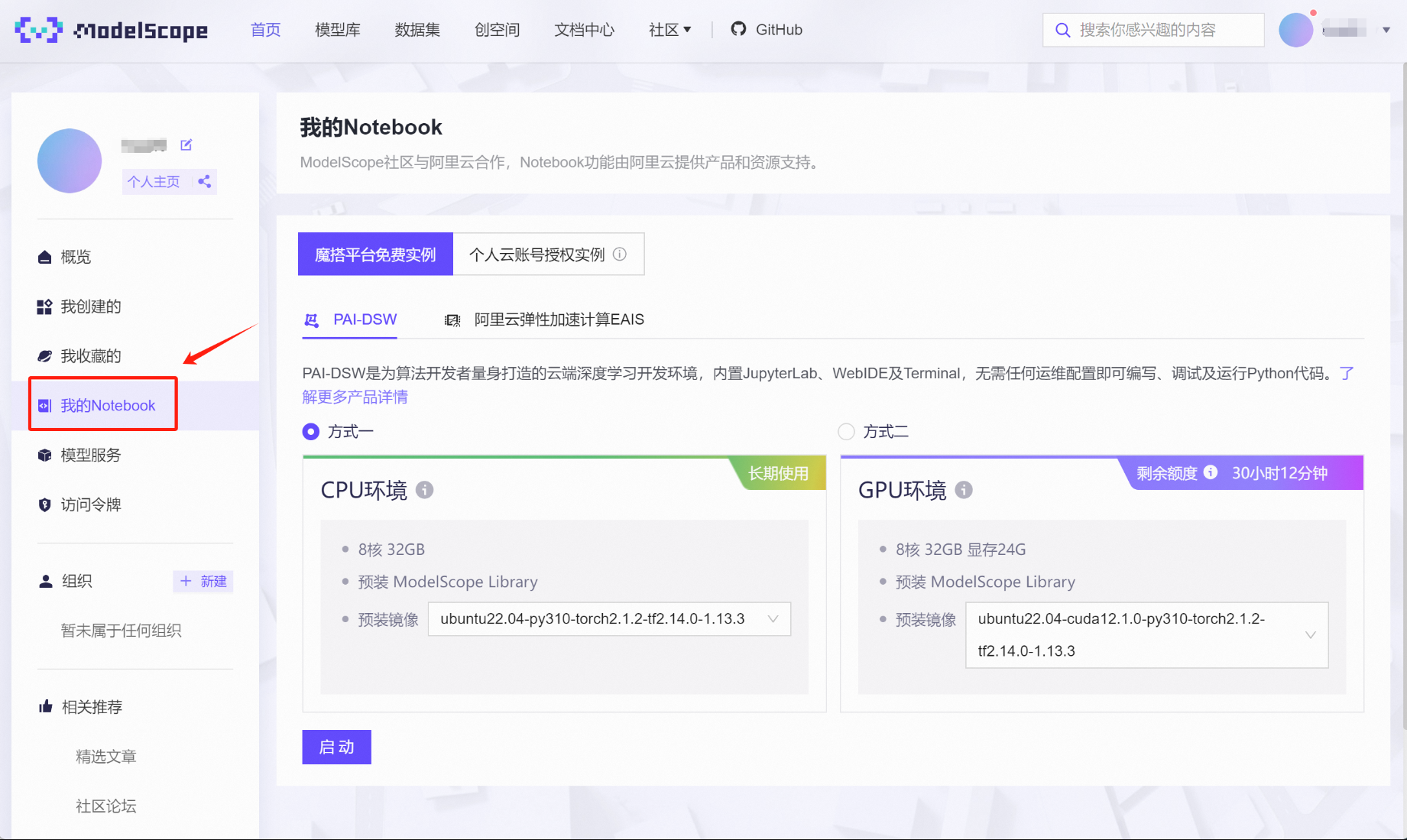Click the search input field

click(x=1154, y=30)
